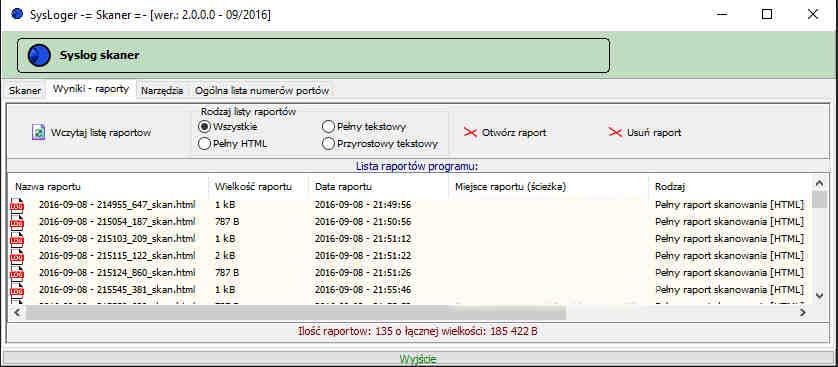This screenshot has width=838, height=367.
Task: Close the SysLoger window
Action: (813, 14)
